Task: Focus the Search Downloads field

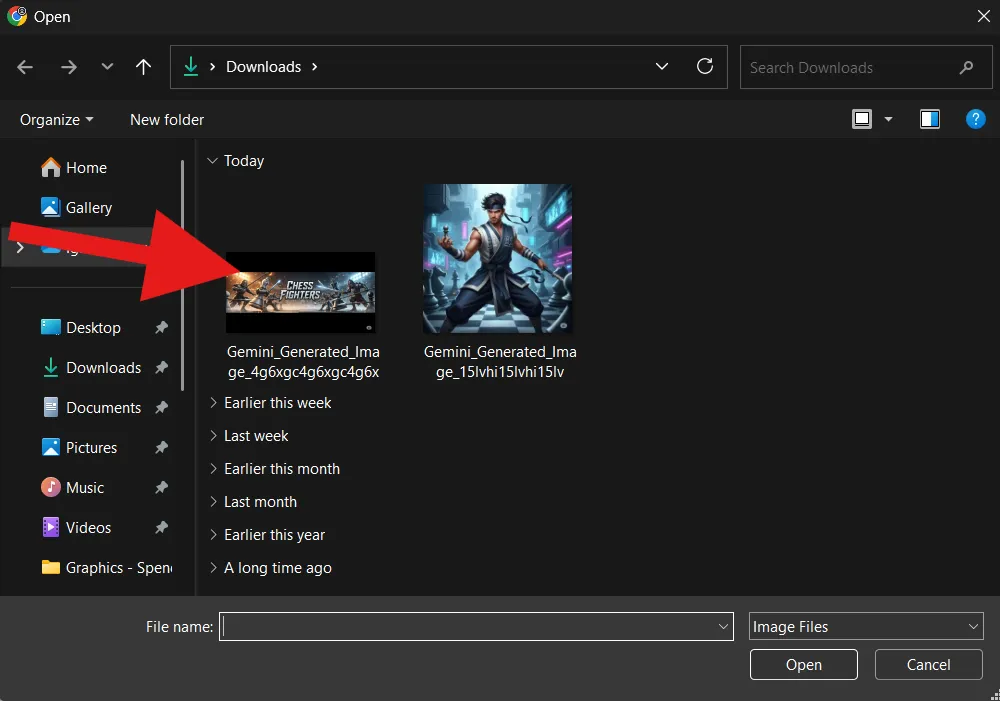Action: pos(865,67)
